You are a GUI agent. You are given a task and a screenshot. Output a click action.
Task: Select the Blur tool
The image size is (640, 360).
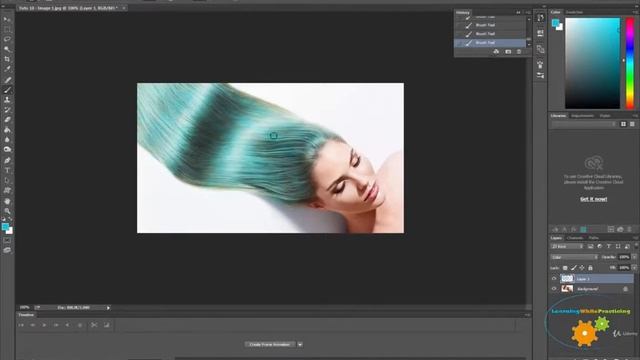[x=7, y=140]
